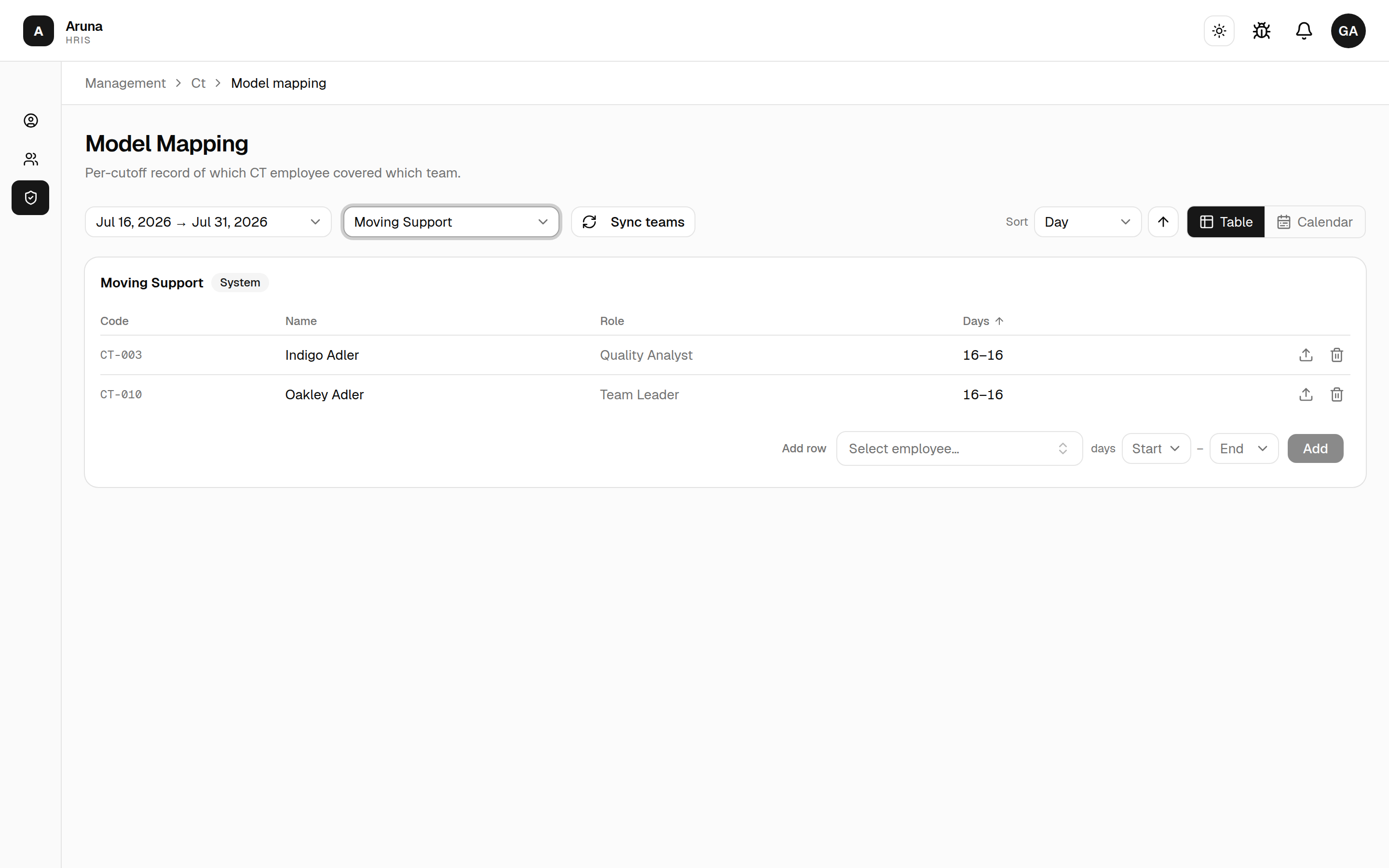
Task: Click the Aruna logo badge
Action: (39, 31)
